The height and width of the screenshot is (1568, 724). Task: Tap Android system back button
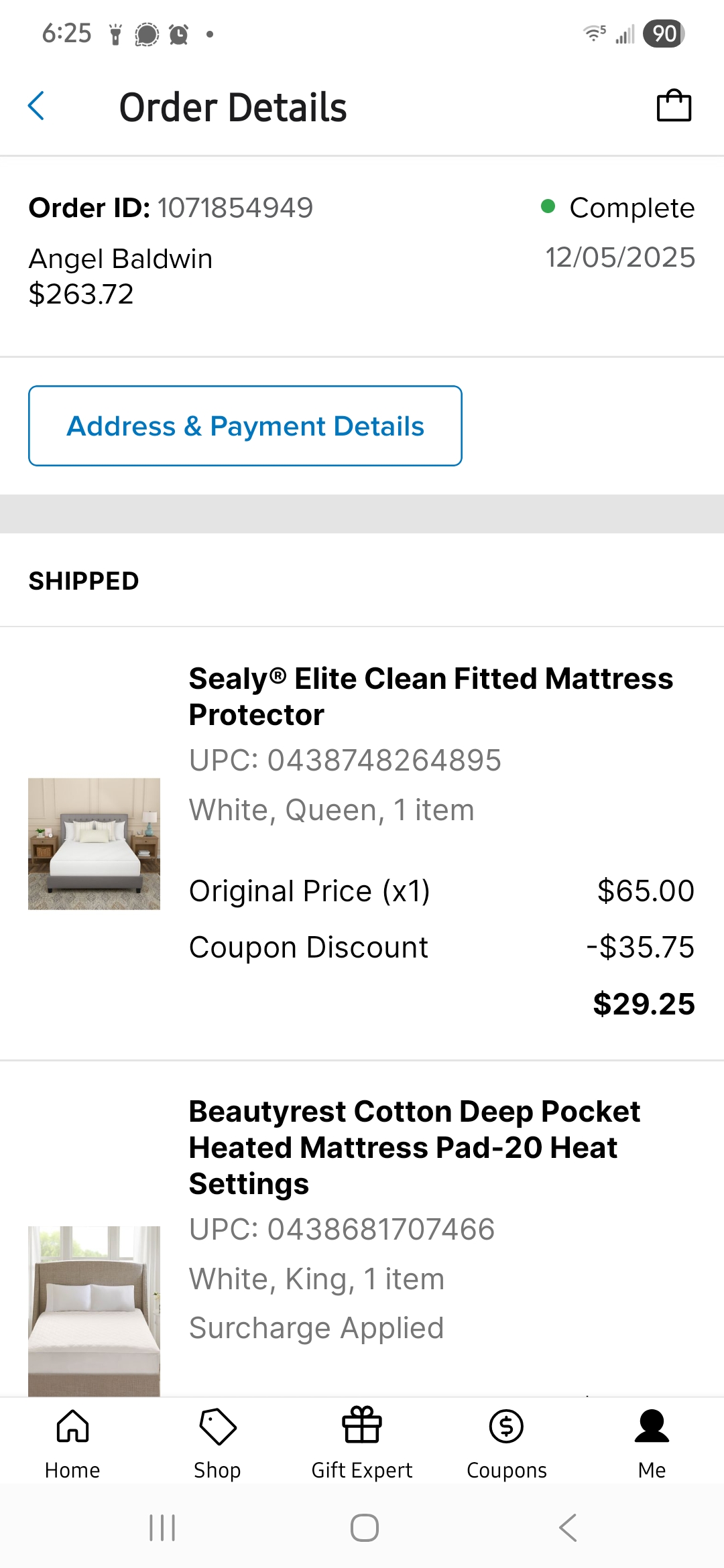[568, 1528]
